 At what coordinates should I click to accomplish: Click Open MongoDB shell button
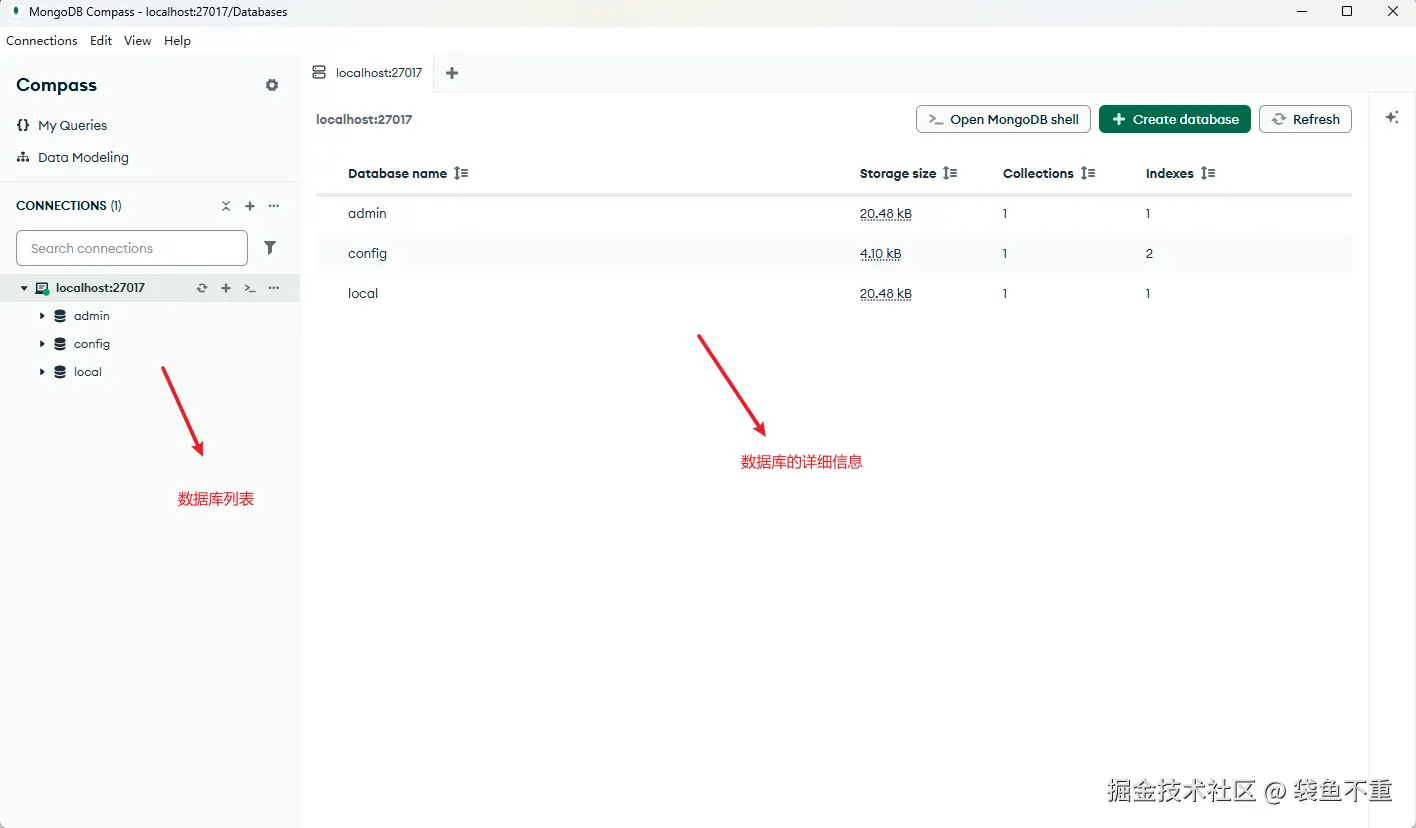(1003, 119)
